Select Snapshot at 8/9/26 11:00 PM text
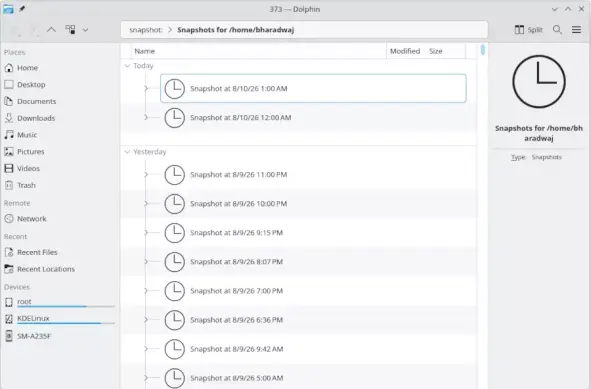591x389 pixels. click(239, 175)
